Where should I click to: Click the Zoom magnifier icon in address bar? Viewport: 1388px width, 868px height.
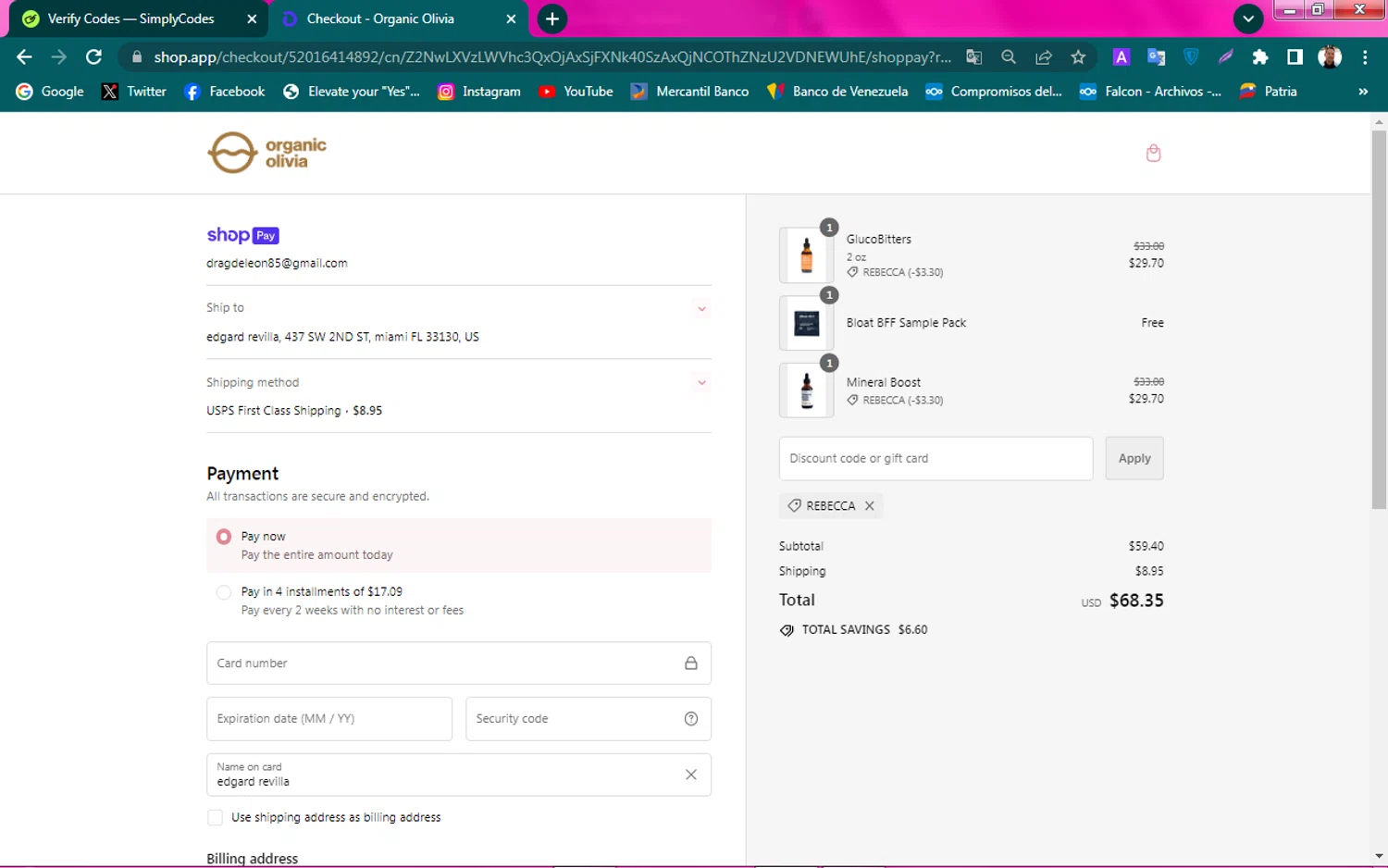click(x=1009, y=57)
